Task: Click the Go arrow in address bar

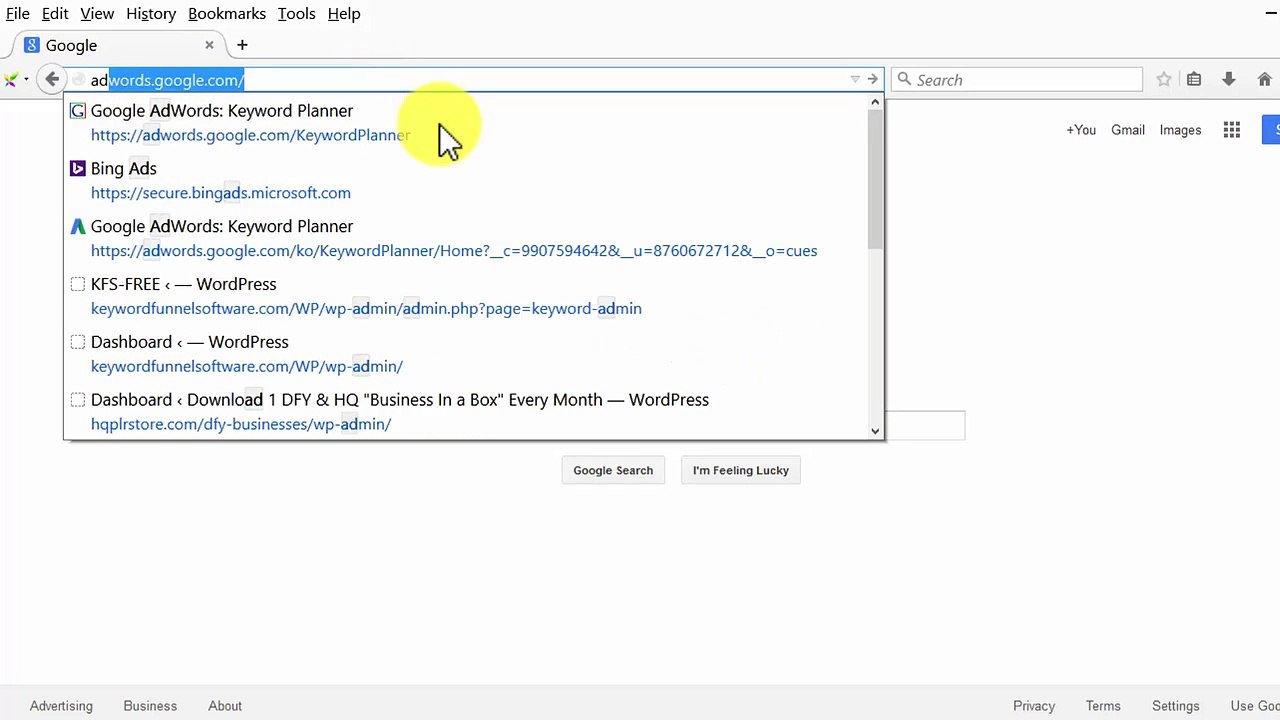Action: [873, 80]
